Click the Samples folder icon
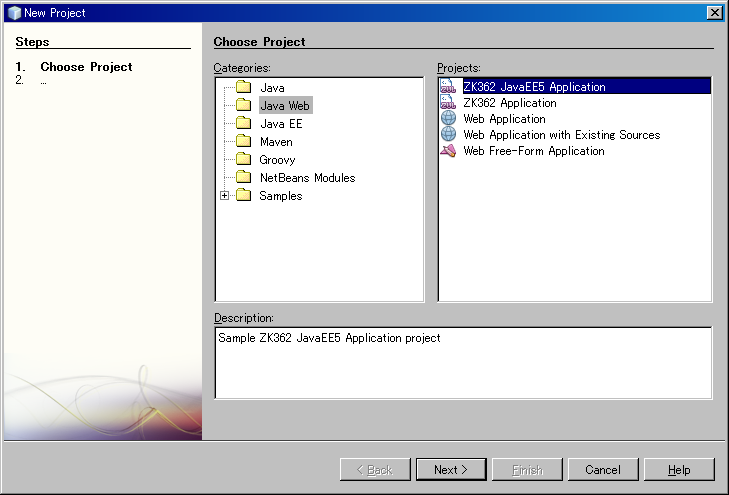Screen dimensions: 729x495 [x=244, y=195]
